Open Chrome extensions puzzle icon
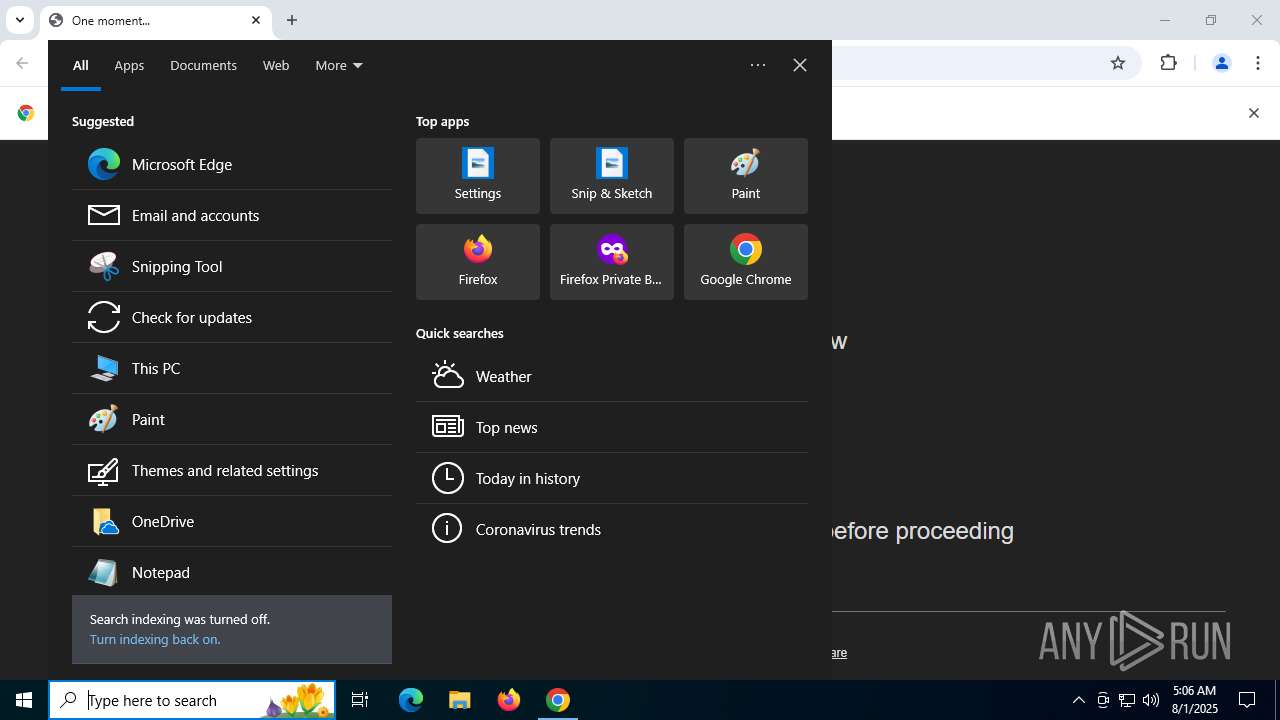1280x720 pixels. (x=1169, y=63)
